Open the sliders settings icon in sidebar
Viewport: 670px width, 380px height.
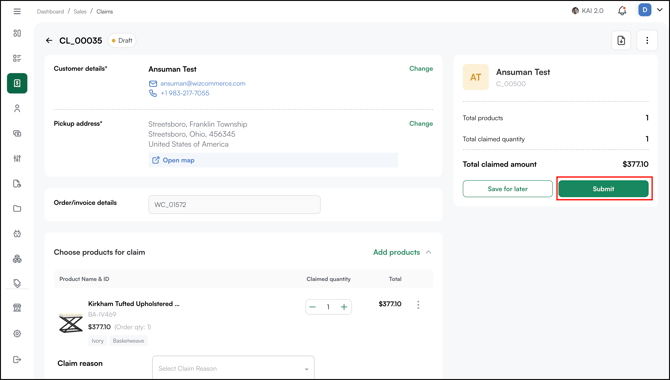(x=17, y=159)
